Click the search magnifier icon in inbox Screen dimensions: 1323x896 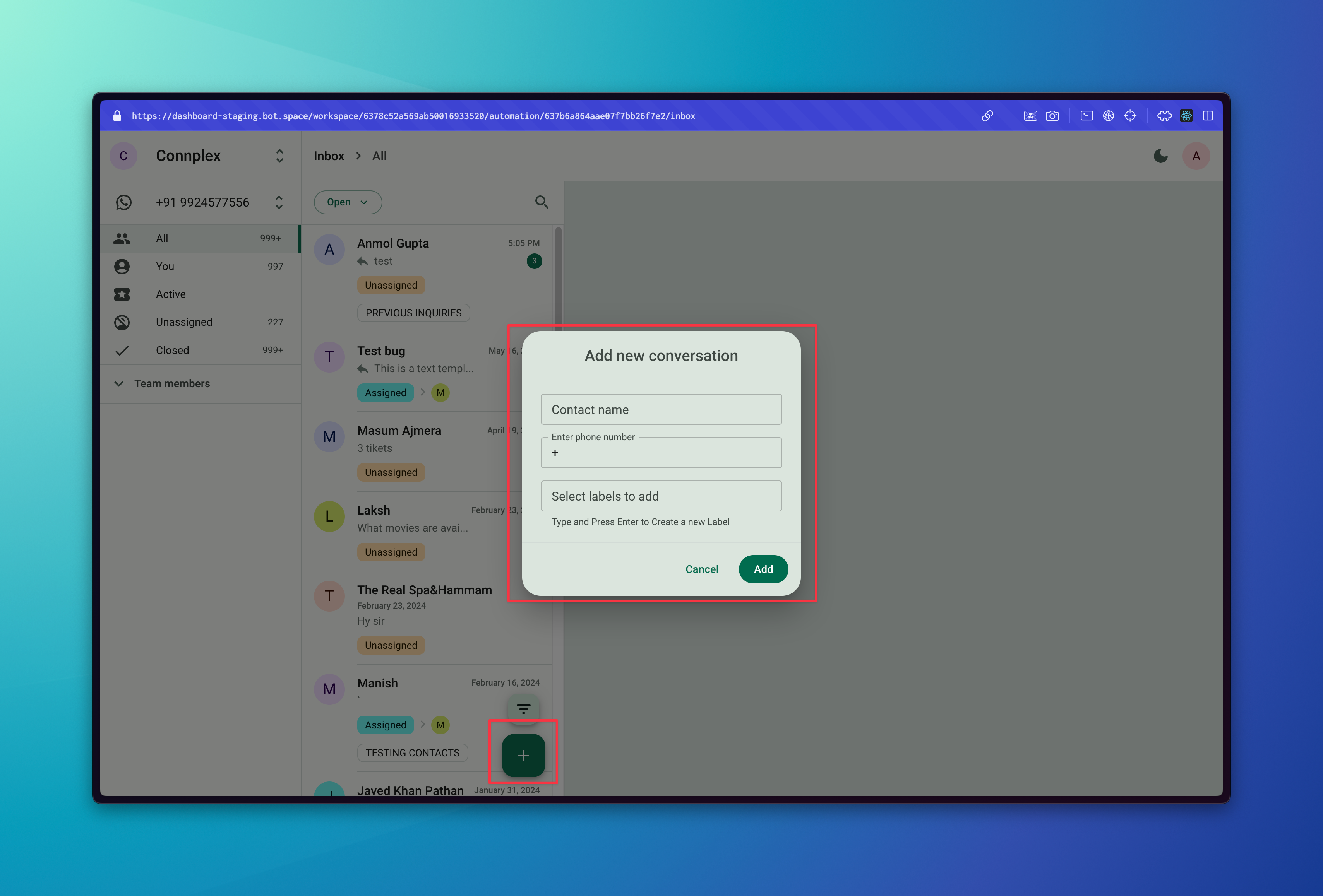click(542, 202)
